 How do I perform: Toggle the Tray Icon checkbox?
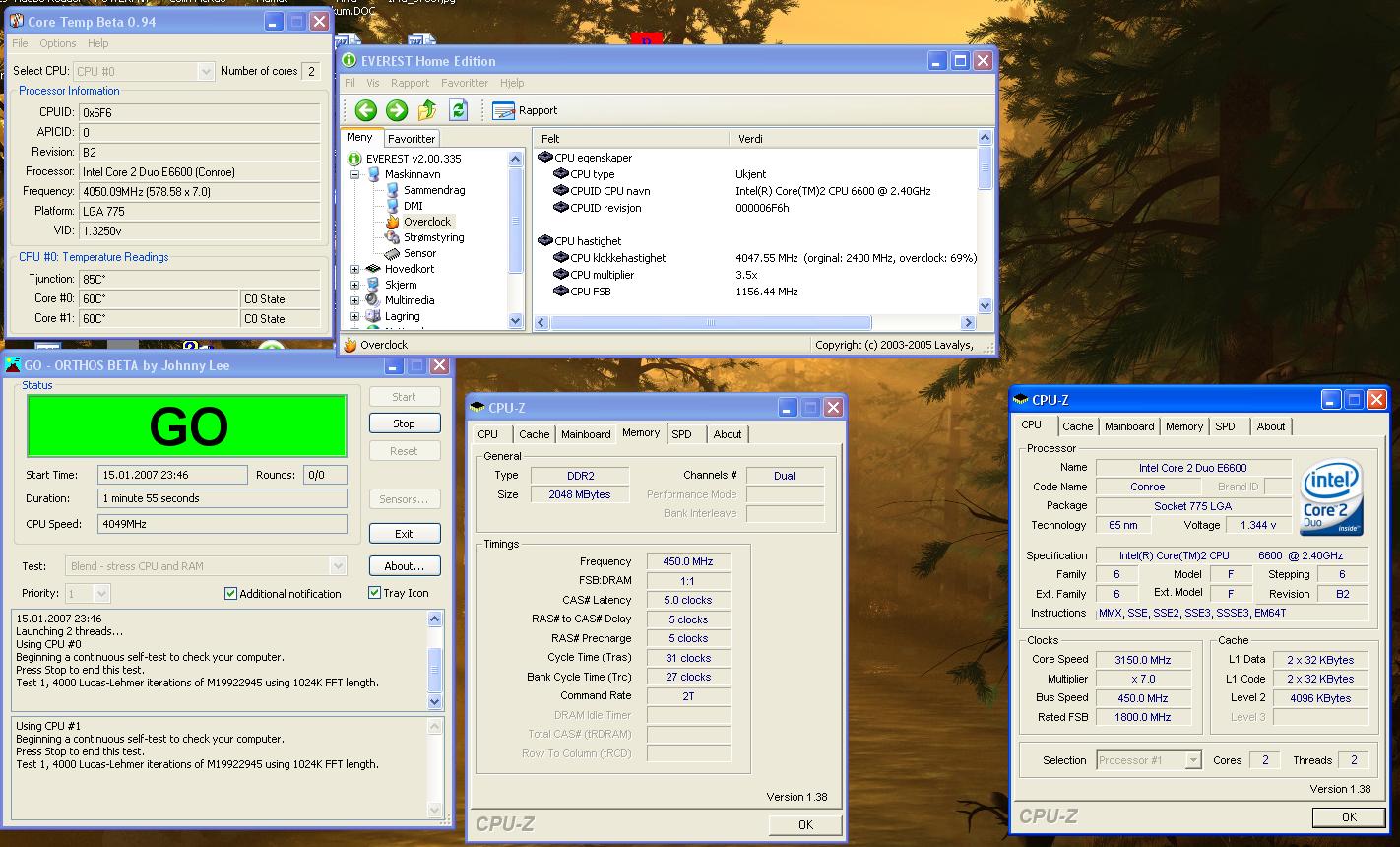coord(374,592)
